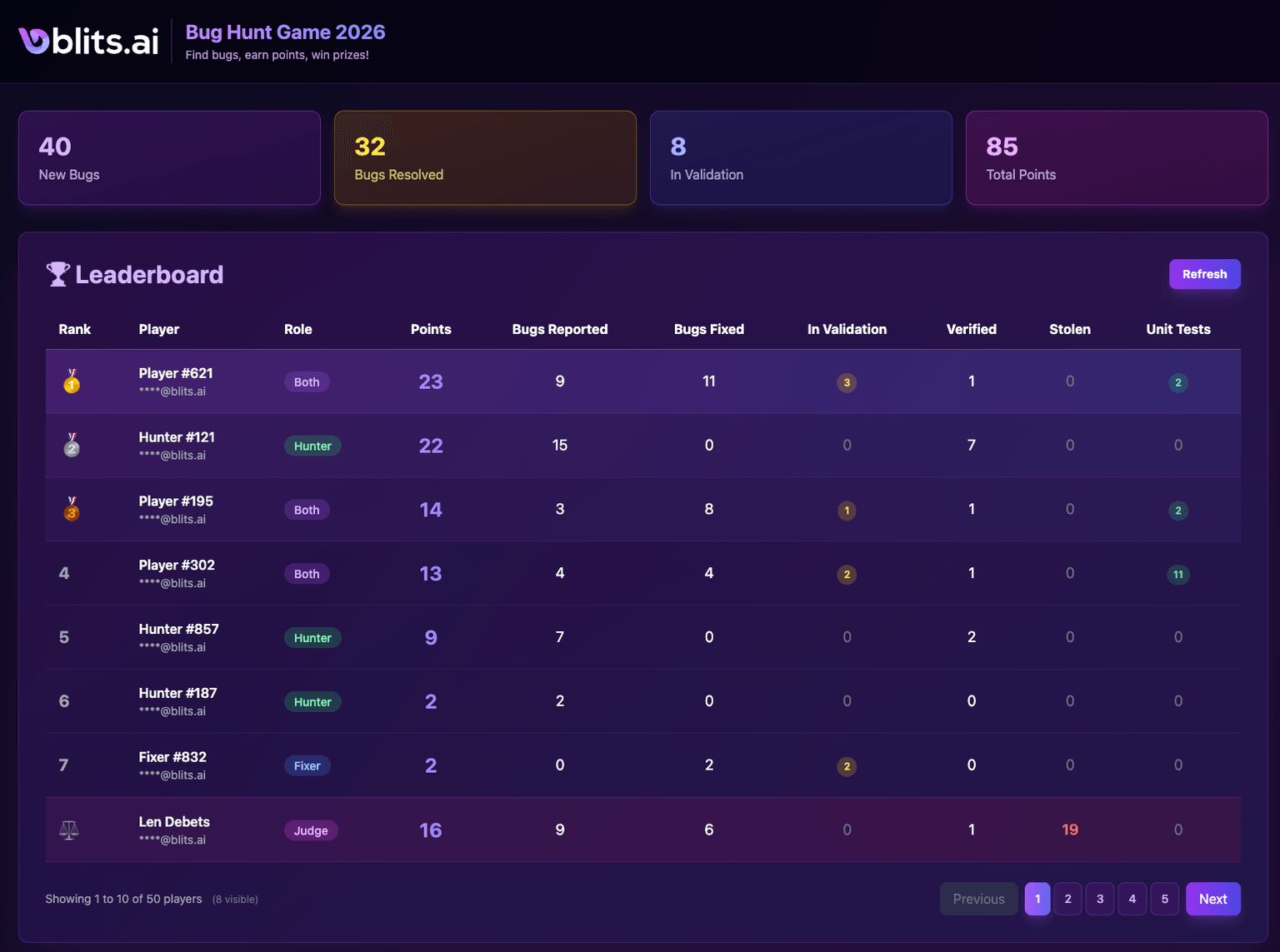Screen dimensions: 1280x952
Task: Click the silver medal for Hunter #121
Action: pyautogui.click(x=71, y=448)
